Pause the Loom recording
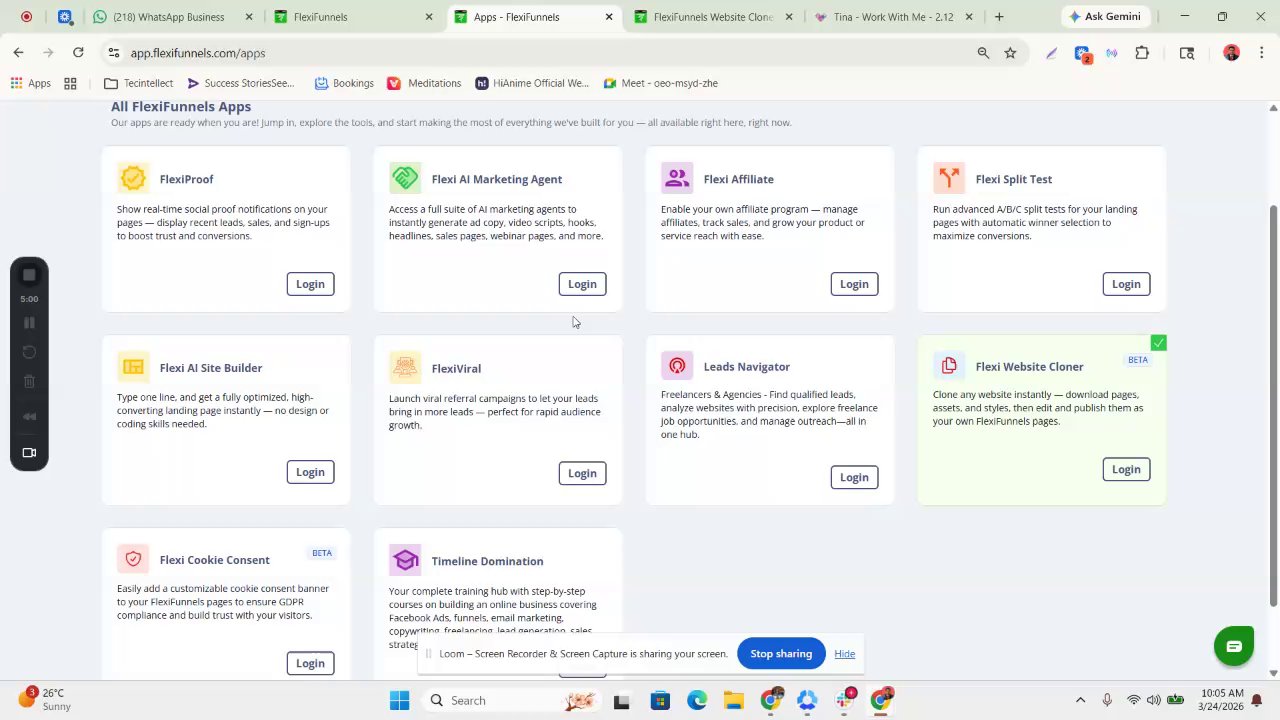Image resolution: width=1280 pixels, height=720 pixels. click(29, 323)
